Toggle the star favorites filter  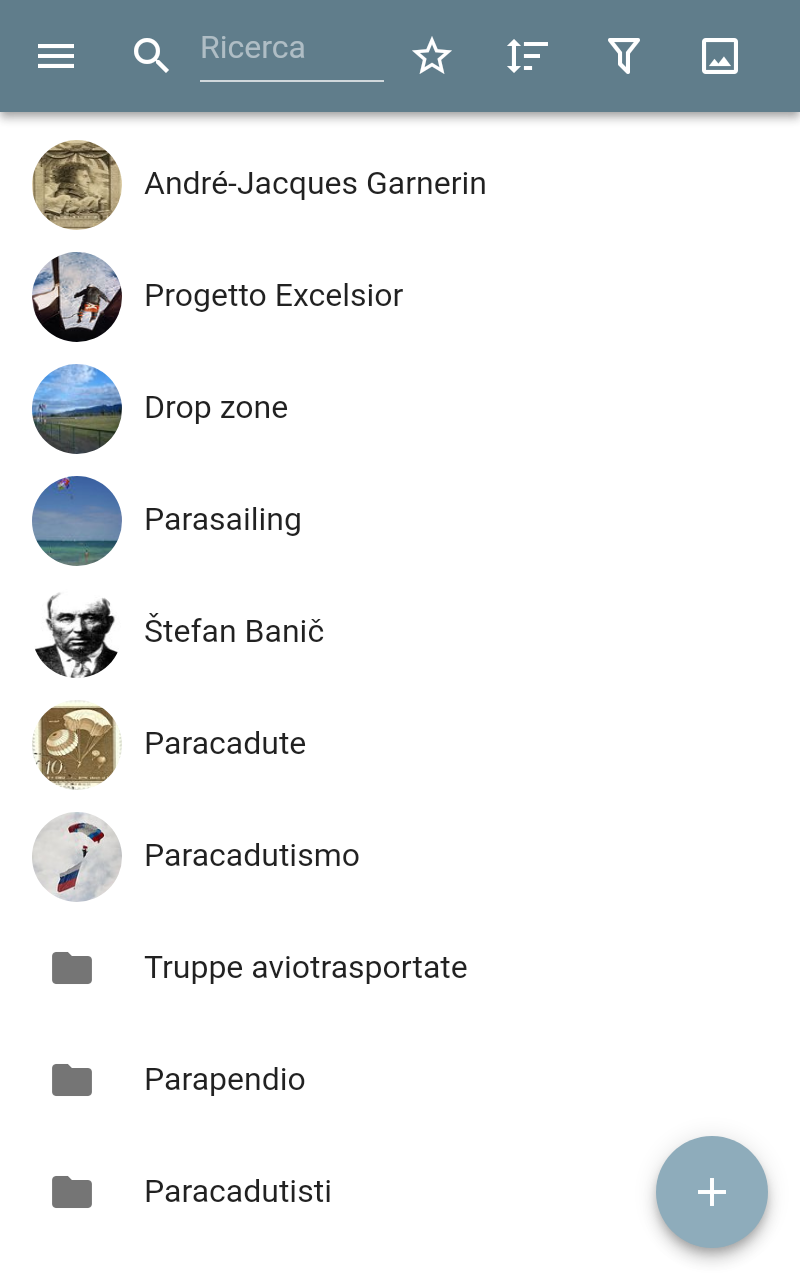point(432,56)
